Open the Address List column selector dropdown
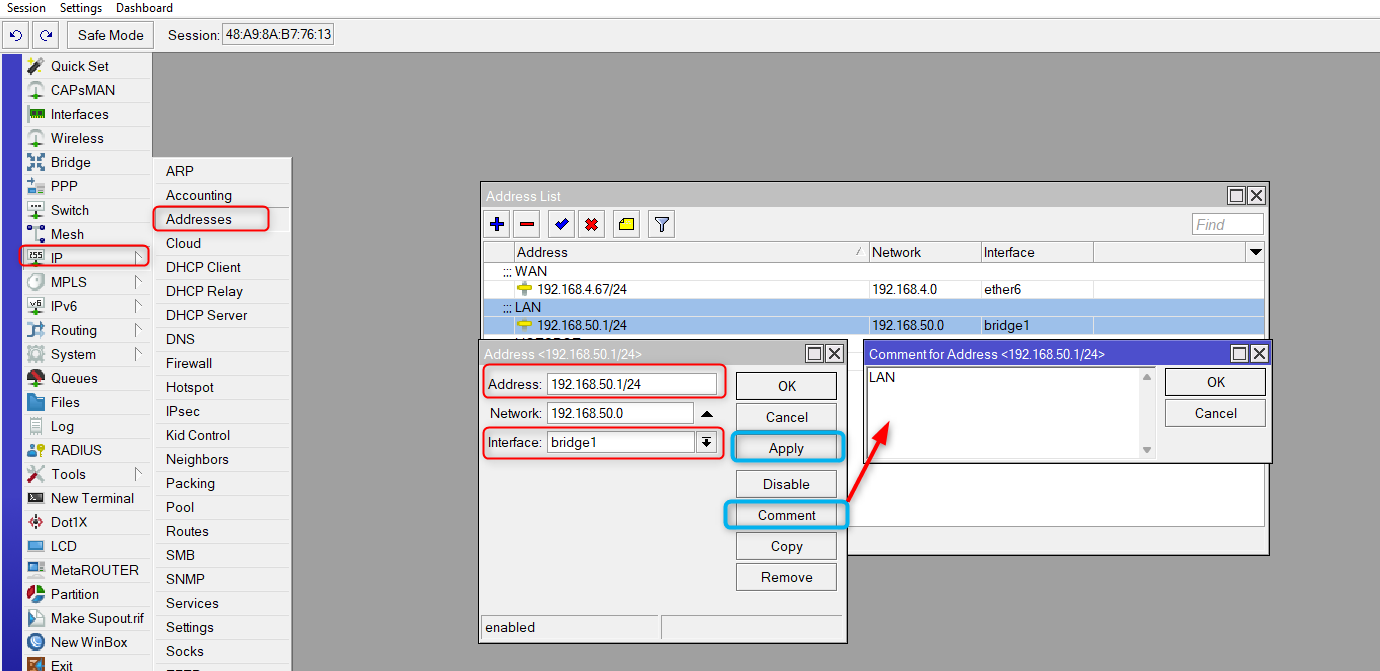 point(1255,252)
